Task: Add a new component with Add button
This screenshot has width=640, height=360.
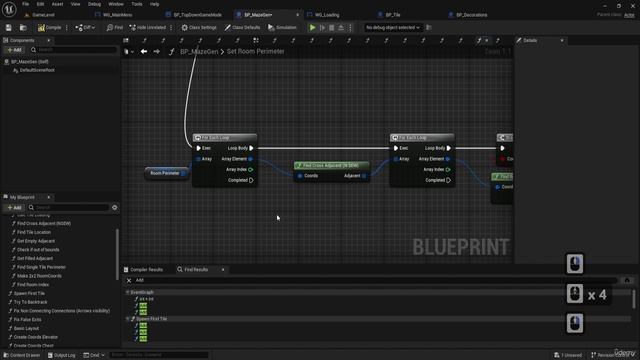Action: pos(14,50)
